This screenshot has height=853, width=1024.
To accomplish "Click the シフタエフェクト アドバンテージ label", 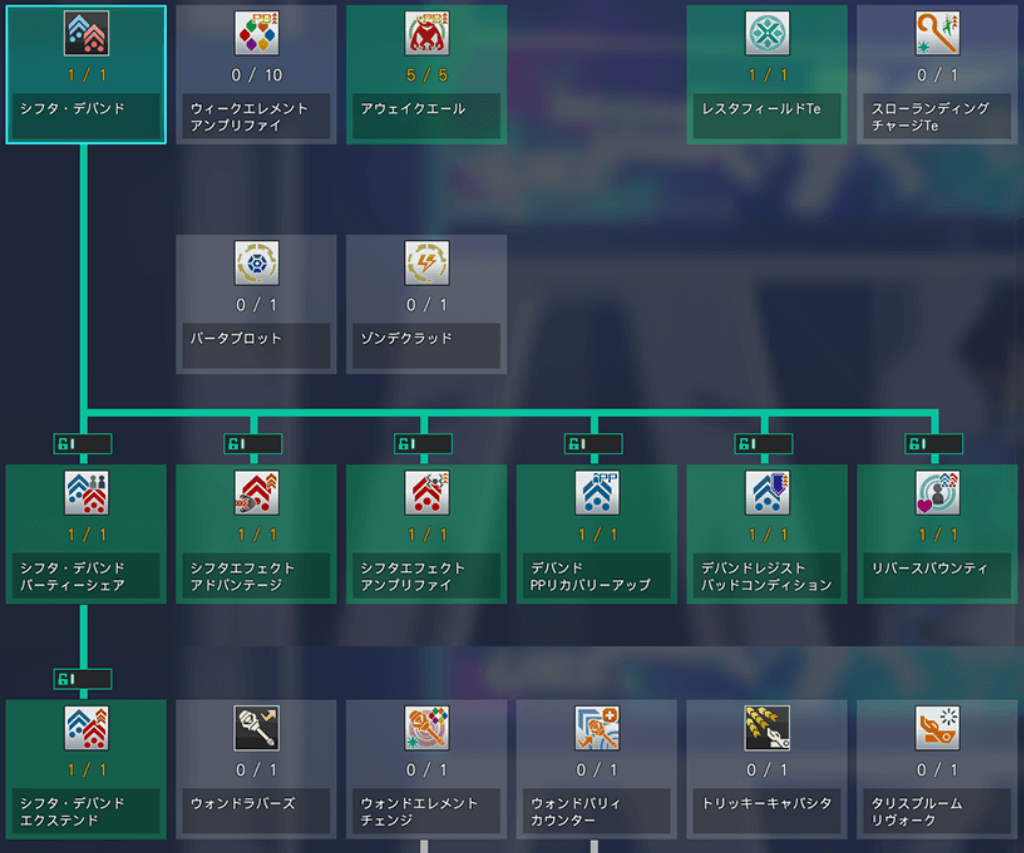I will click(256, 576).
